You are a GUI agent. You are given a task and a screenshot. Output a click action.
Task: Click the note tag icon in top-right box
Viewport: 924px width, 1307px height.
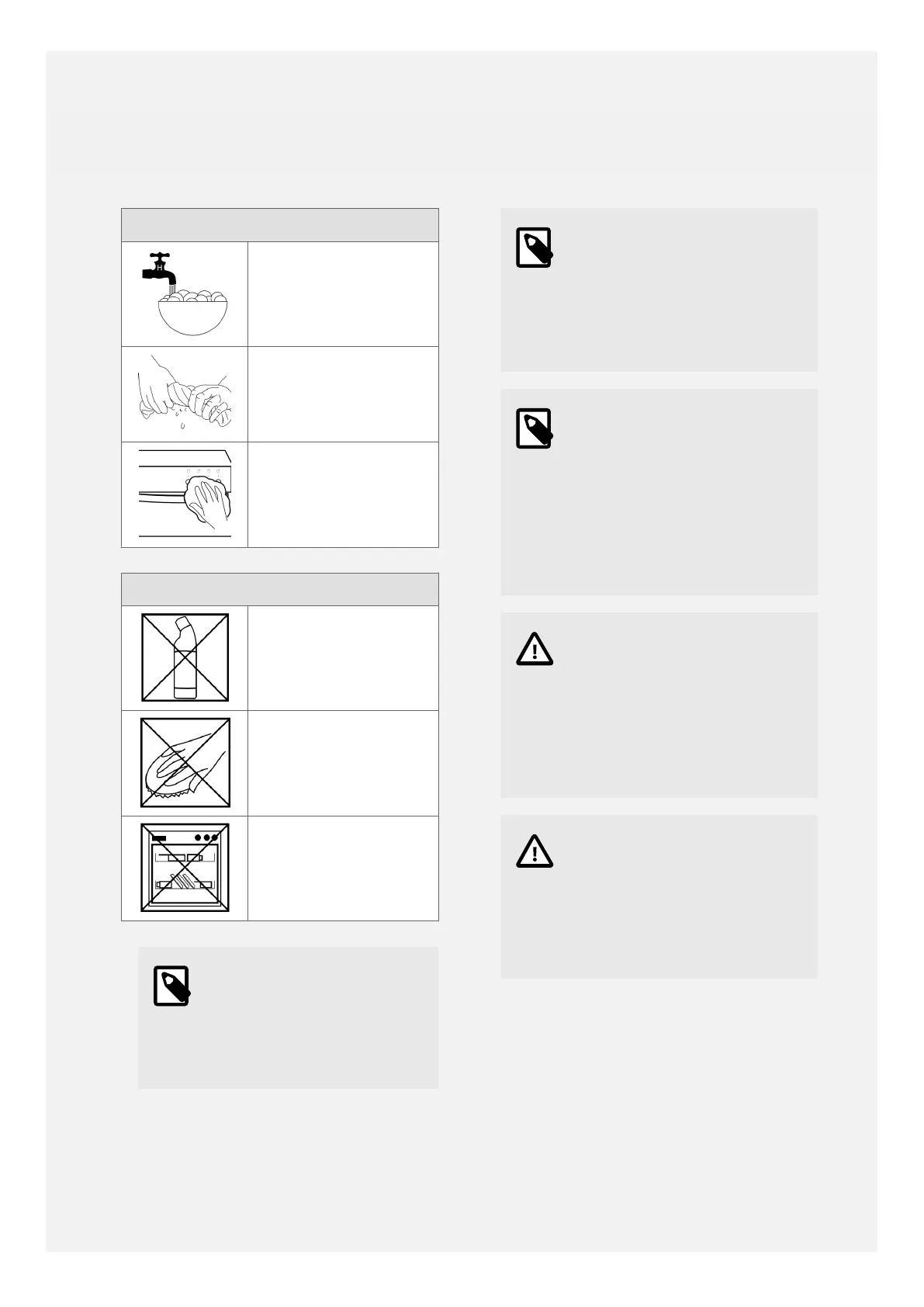click(535, 248)
